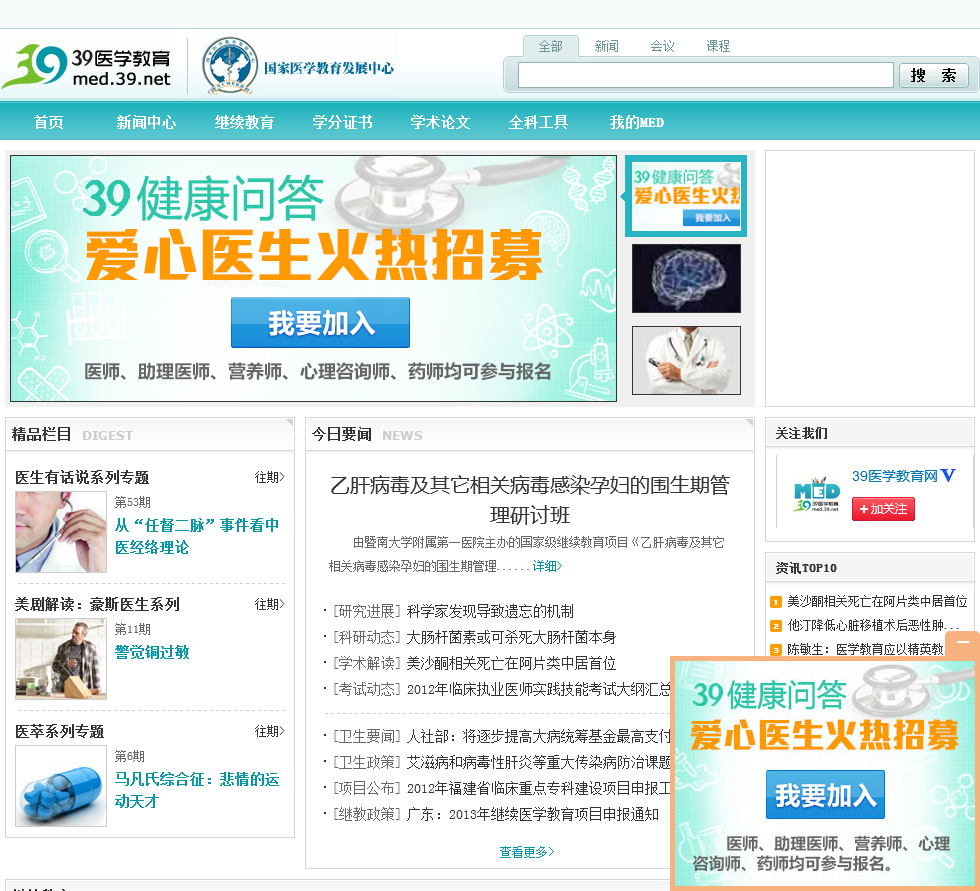Open 2012年临床执业医师实践技能考试大纲 item
The image size is (980, 891).
pyautogui.click(x=538, y=689)
